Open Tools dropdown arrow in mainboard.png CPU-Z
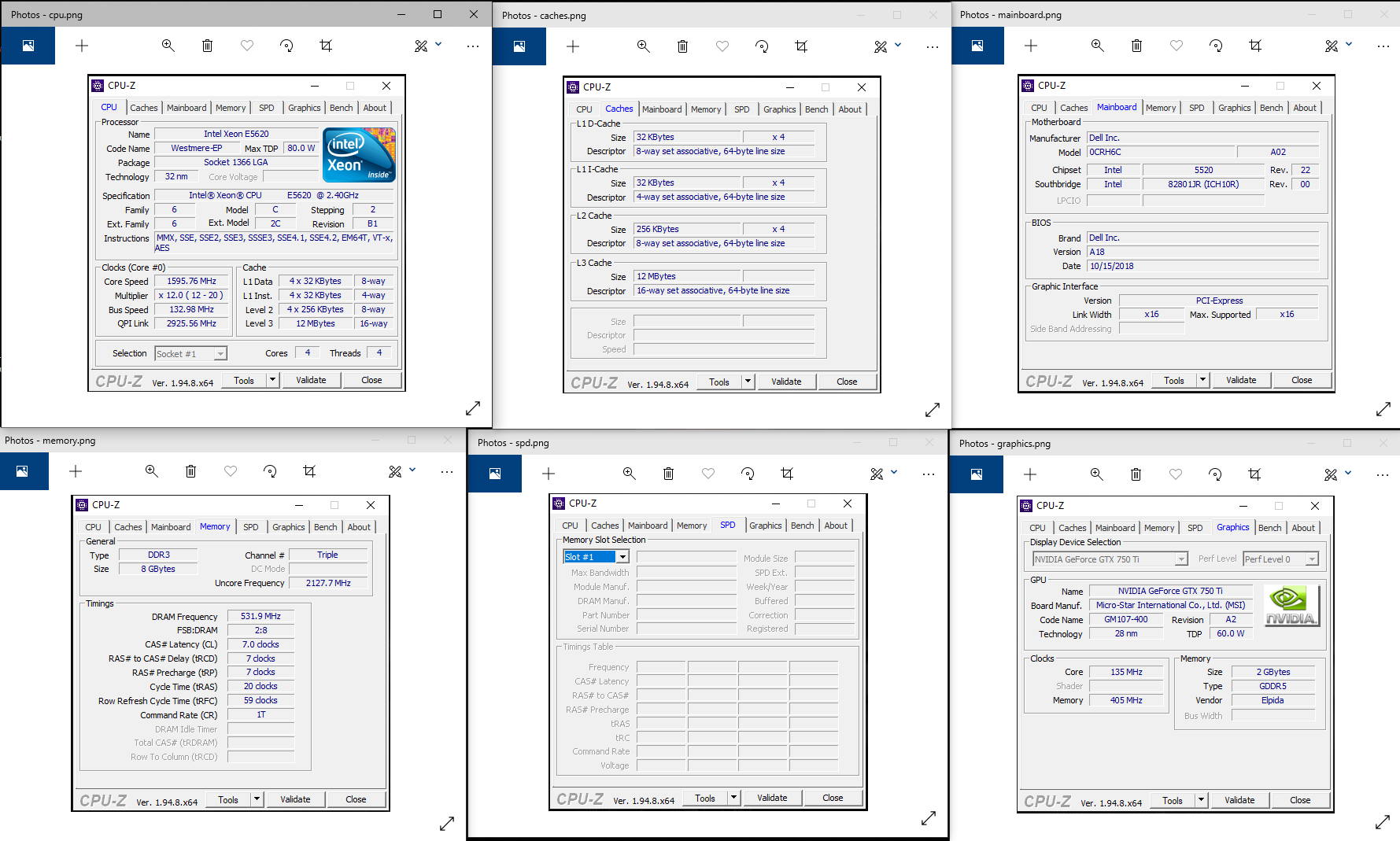 1202,380
